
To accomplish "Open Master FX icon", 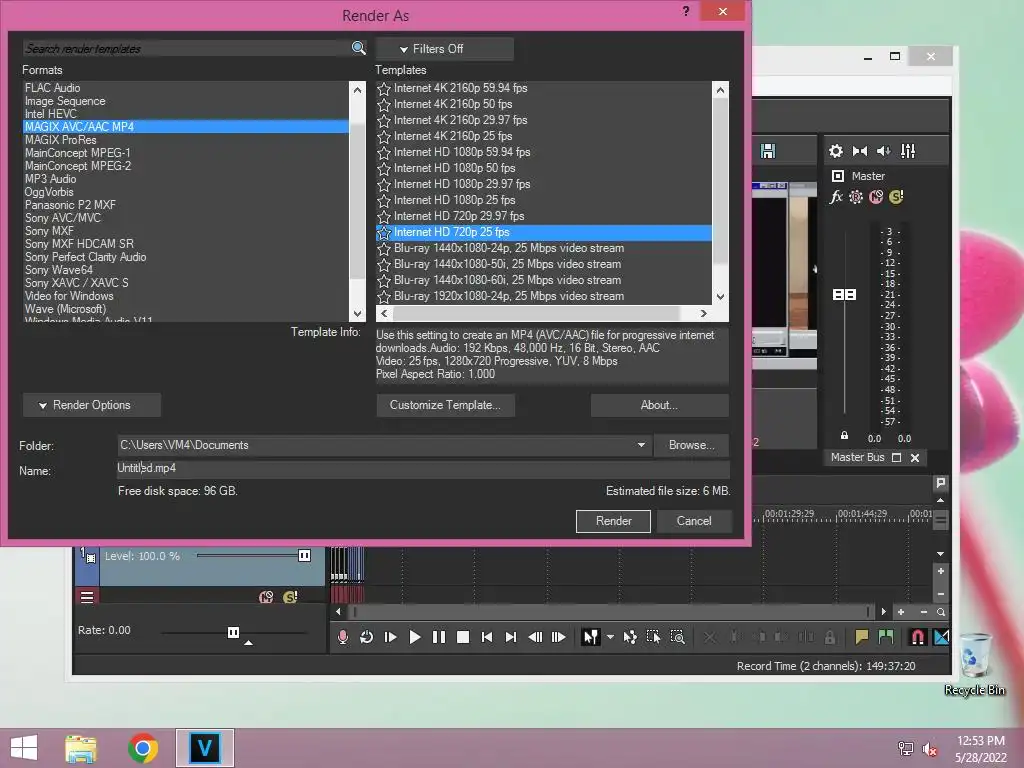I will (x=836, y=197).
